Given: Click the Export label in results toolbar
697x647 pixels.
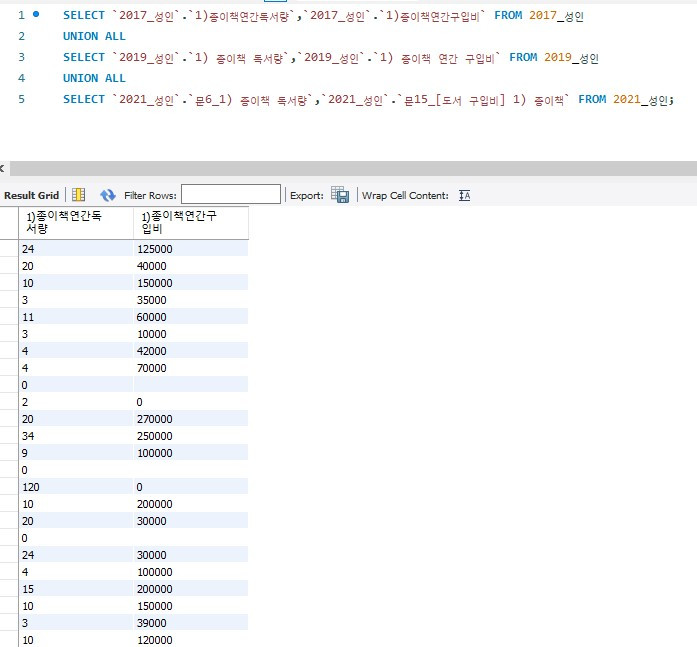Looking at the screenshot, I should (306, 196).
